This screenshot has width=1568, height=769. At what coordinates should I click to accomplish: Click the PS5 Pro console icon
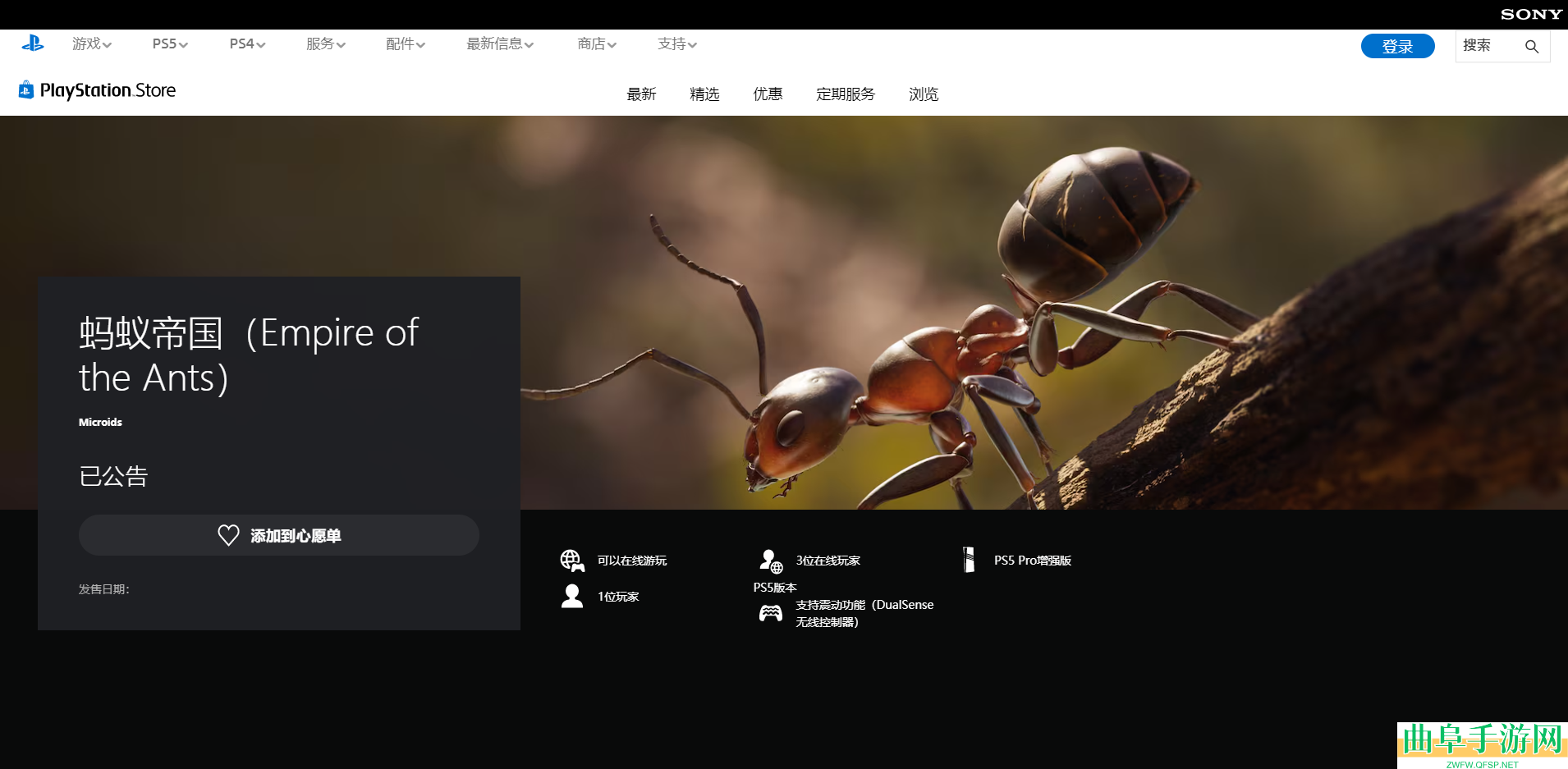(x=969, y=560)
